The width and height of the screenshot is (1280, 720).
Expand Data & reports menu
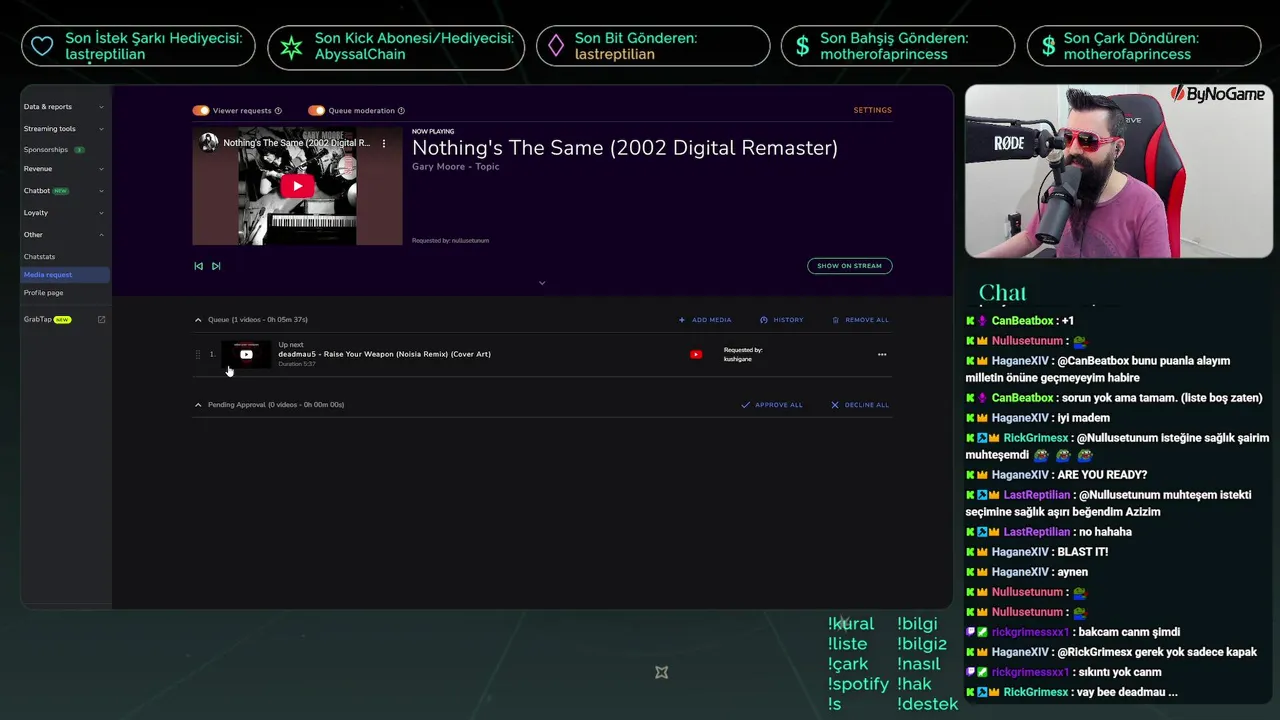coord(64,107)
